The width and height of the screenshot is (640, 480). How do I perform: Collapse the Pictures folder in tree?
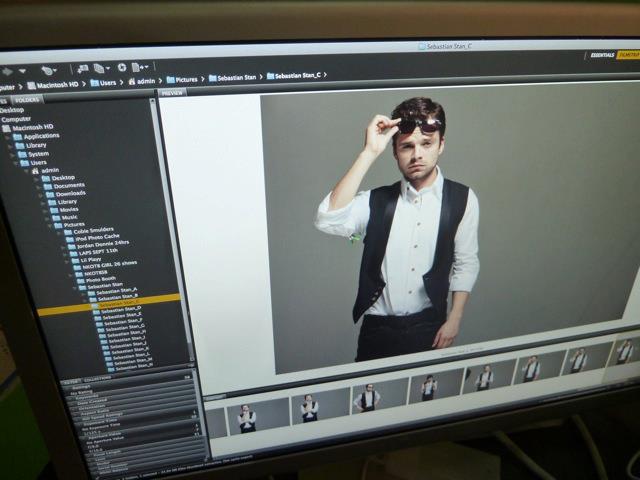point(50,225)
